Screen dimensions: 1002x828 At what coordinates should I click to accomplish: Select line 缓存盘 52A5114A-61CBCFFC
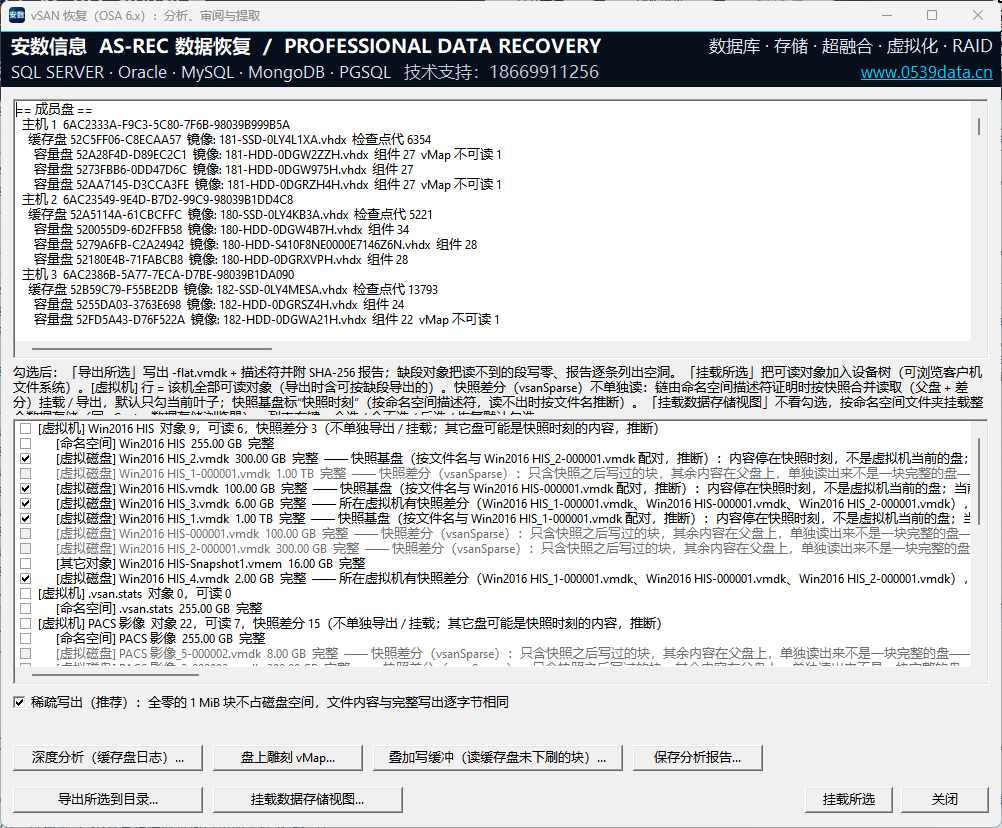pos(231,215)
